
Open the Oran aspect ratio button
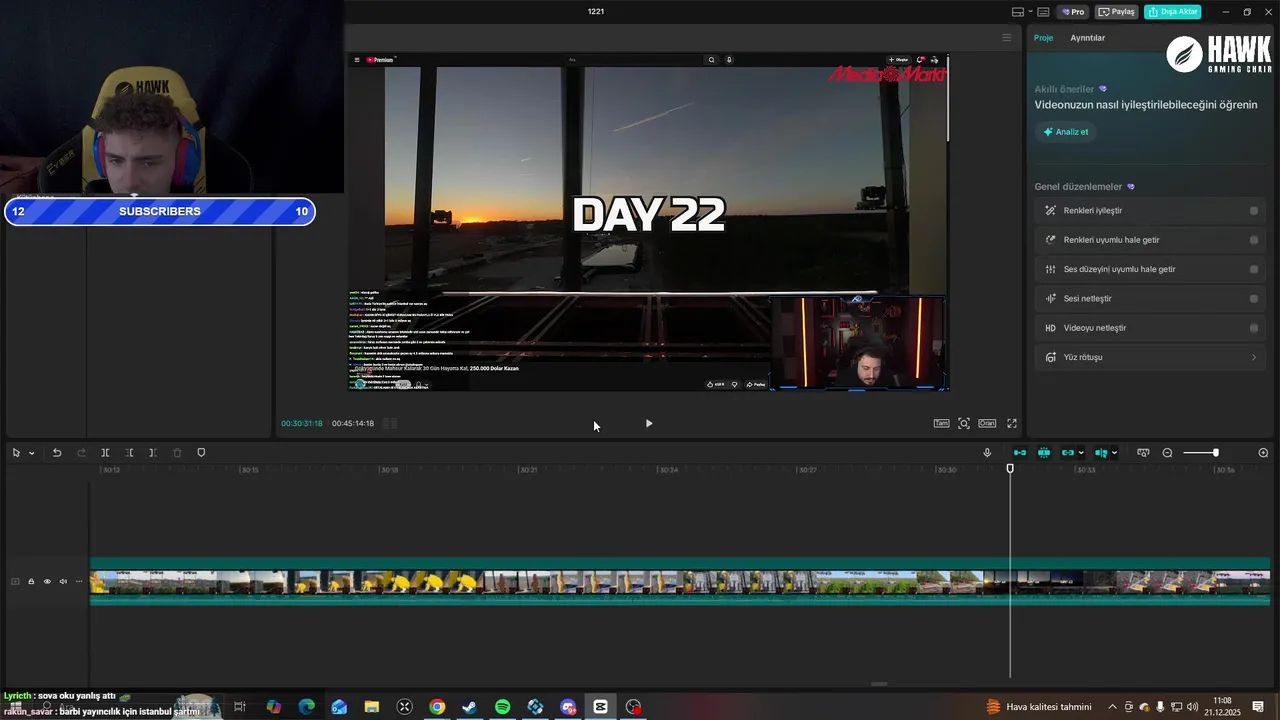[x=987, y=424]
